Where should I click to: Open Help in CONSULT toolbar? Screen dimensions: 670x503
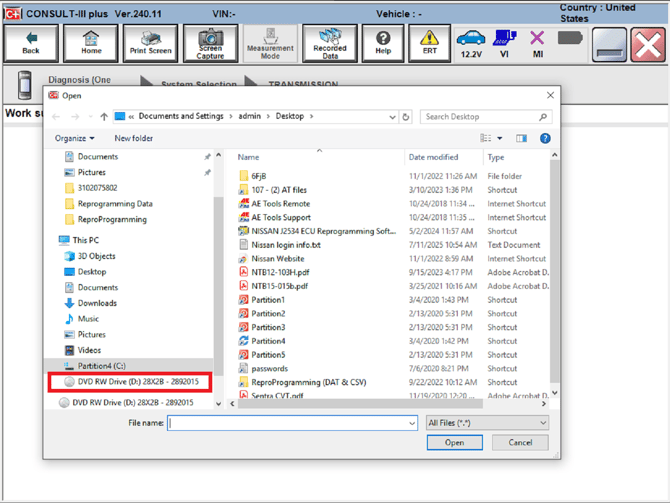click(383, 43)
